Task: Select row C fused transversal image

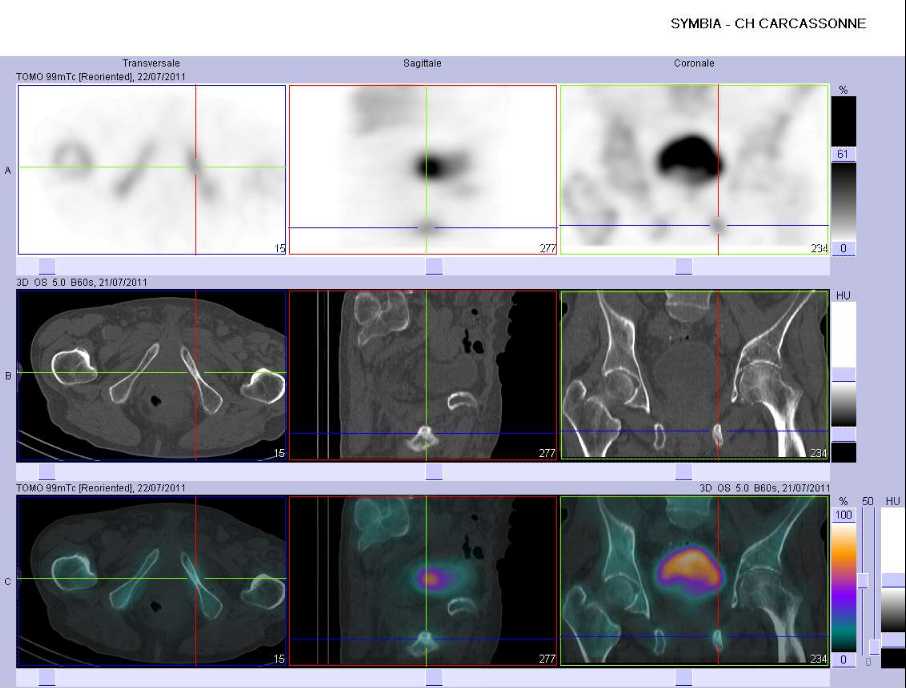Action: 152,581
